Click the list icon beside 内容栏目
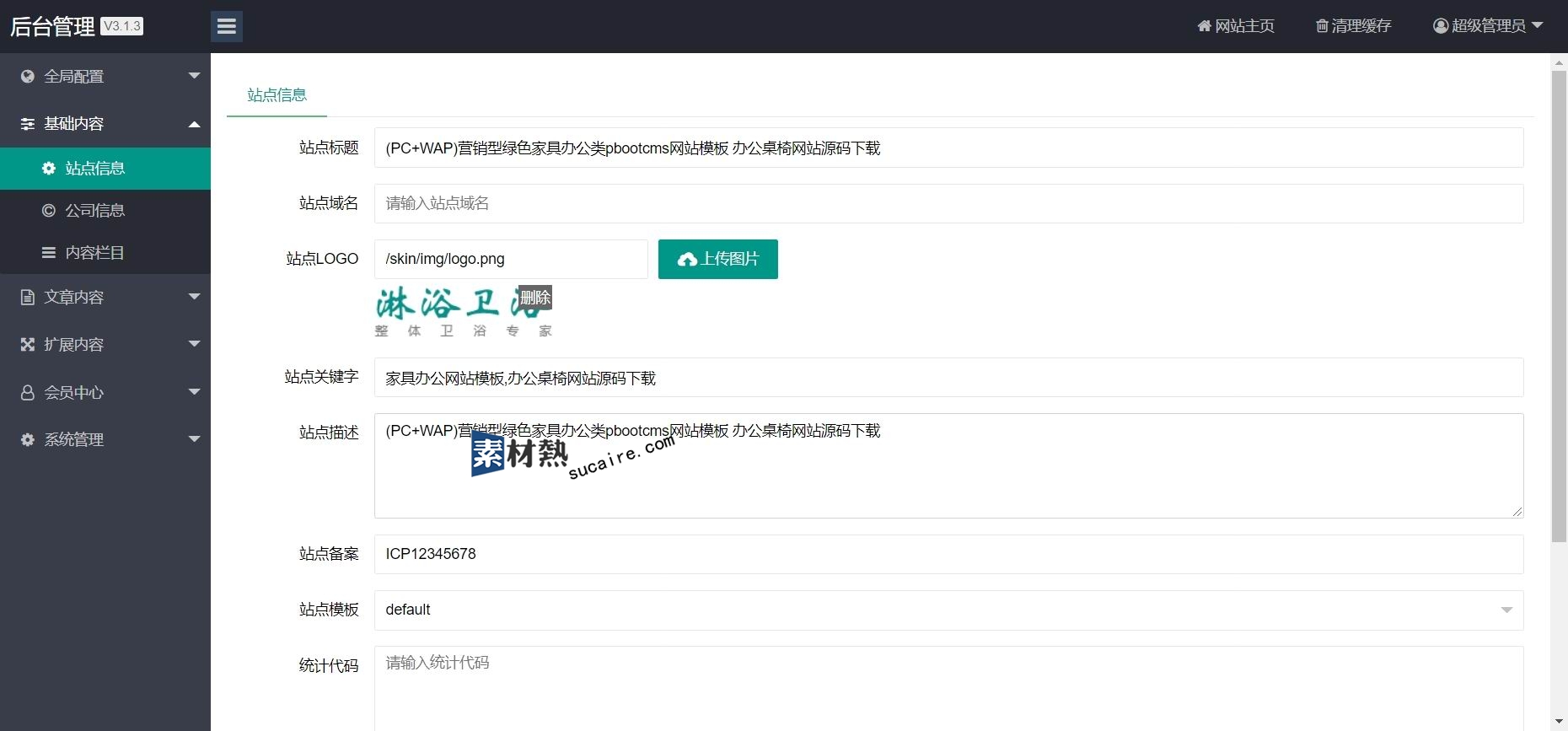Viewport: 1568px width, 731px height. 49,253
